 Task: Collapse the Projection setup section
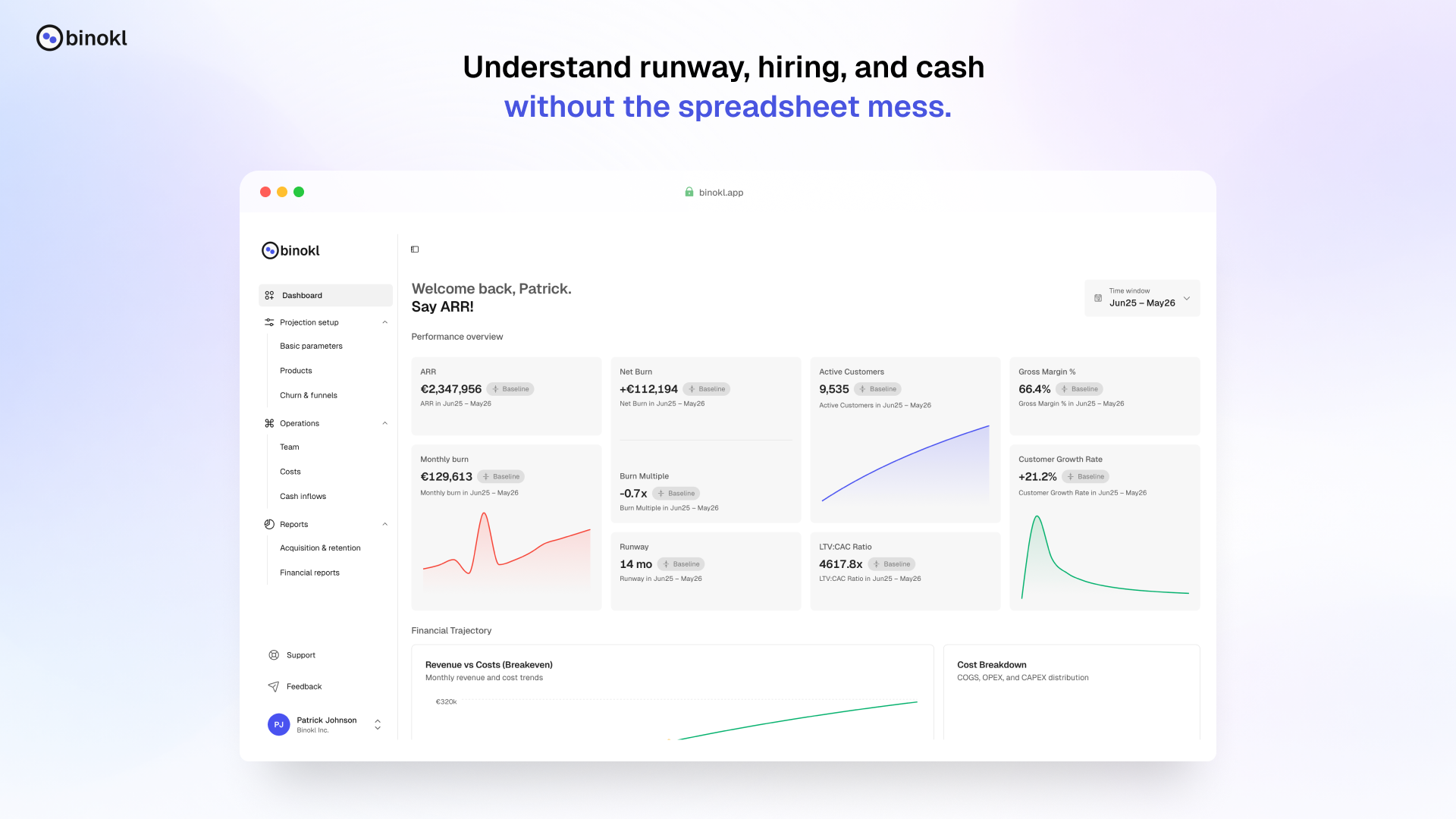pos(384,322)
